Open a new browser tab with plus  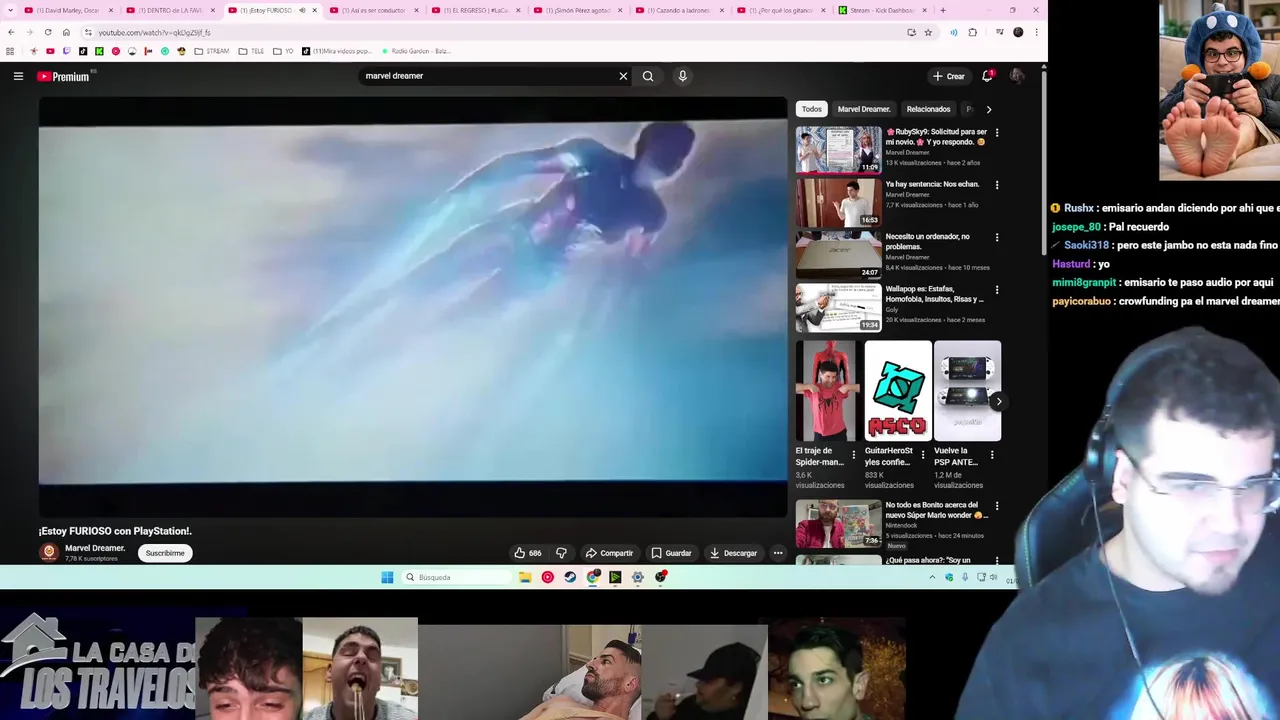point(942,10)
